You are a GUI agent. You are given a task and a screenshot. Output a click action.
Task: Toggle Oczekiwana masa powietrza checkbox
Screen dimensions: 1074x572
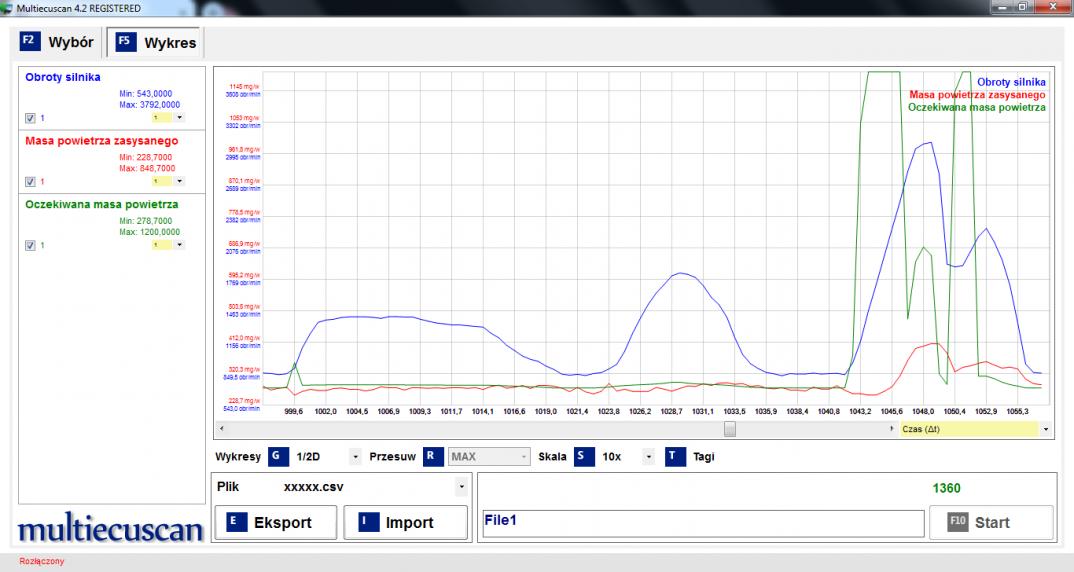30,245
